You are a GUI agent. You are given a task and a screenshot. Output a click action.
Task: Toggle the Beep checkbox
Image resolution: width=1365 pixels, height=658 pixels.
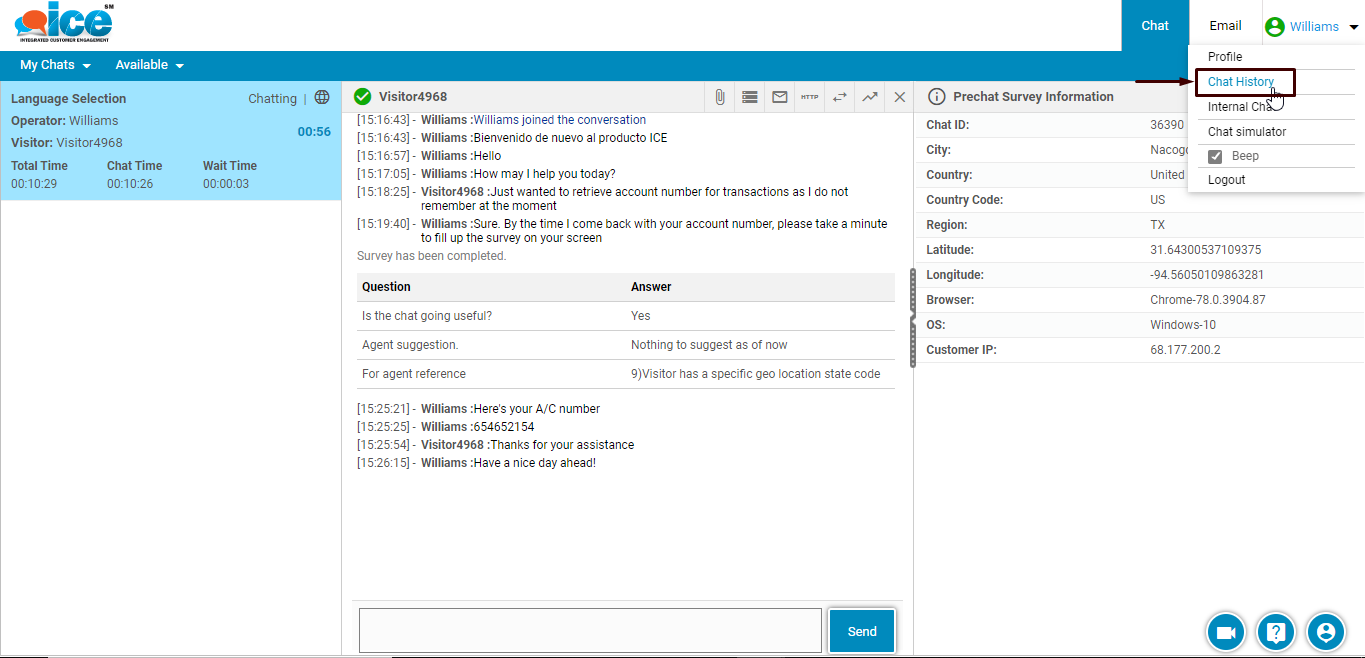click(x=1215, y=156)
